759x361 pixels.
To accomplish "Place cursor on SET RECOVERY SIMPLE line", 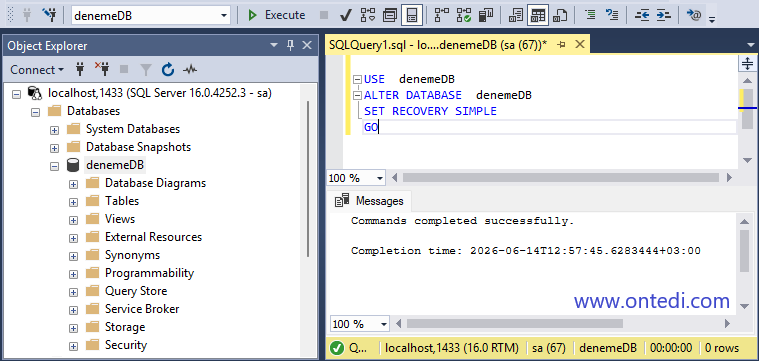I will coord(430,111).
